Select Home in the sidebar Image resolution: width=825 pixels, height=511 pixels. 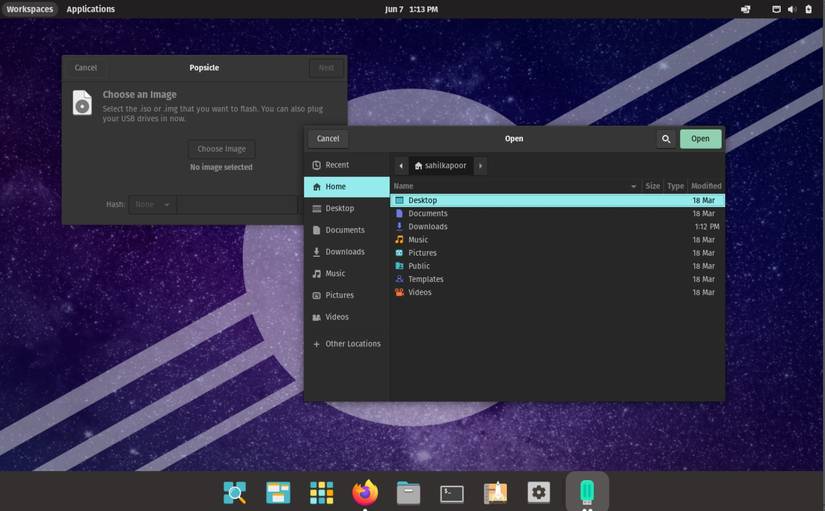(x=347, y=187)
